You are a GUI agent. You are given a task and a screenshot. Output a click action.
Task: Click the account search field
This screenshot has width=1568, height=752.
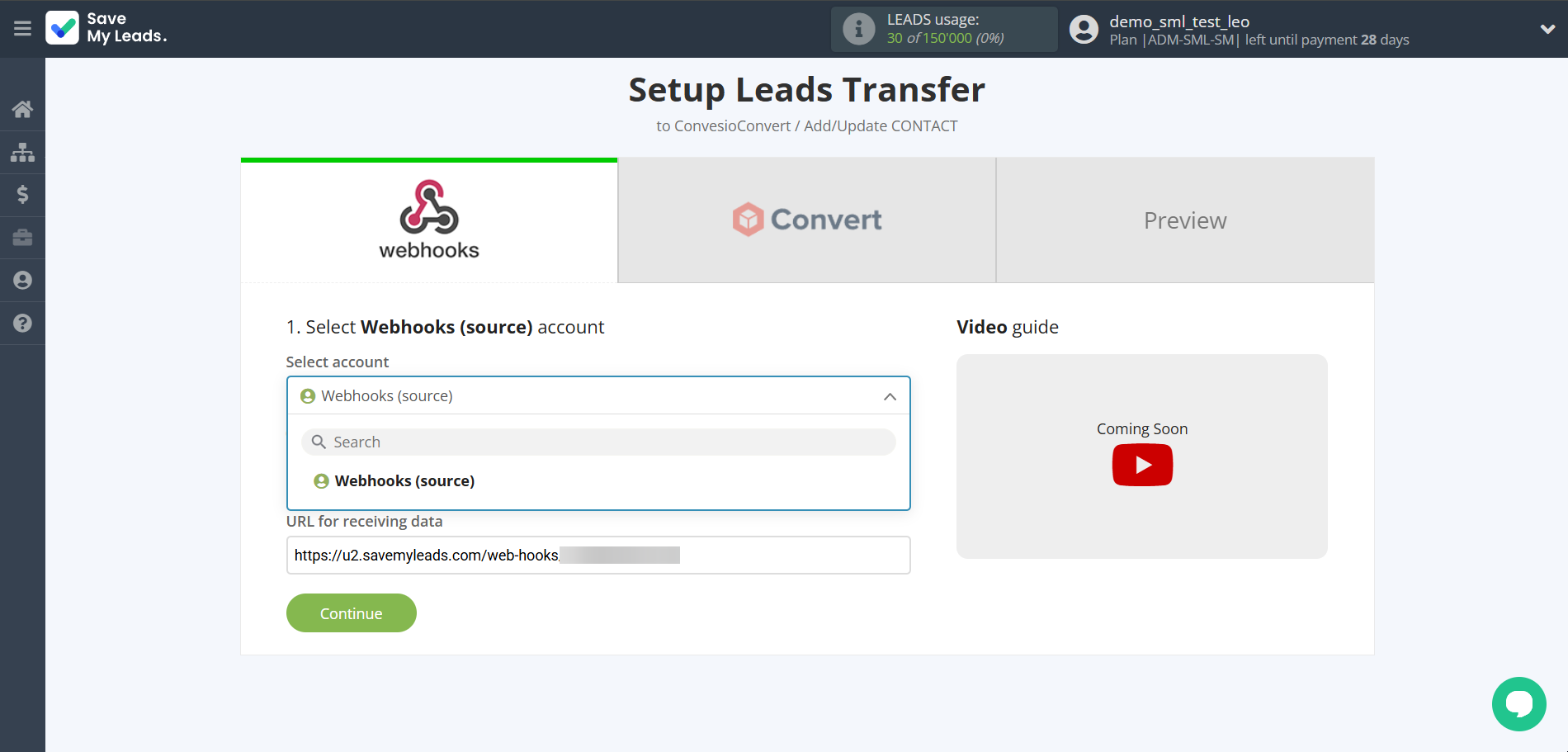click(598, 442)
